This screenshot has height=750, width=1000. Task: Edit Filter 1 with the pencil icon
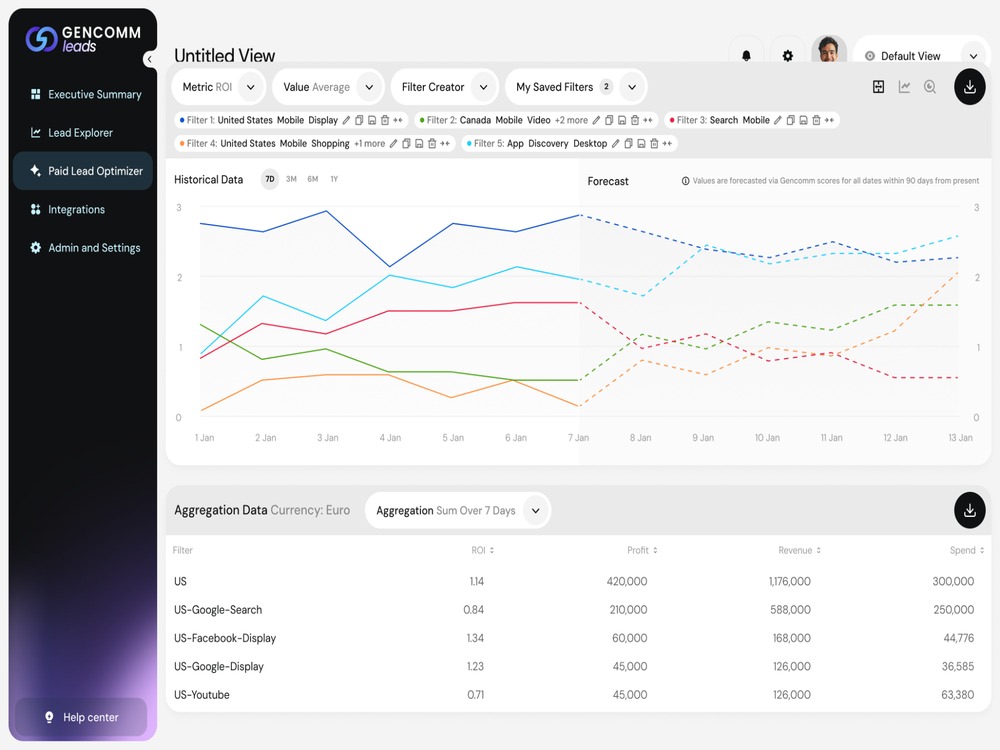click(x=346, y=120)
